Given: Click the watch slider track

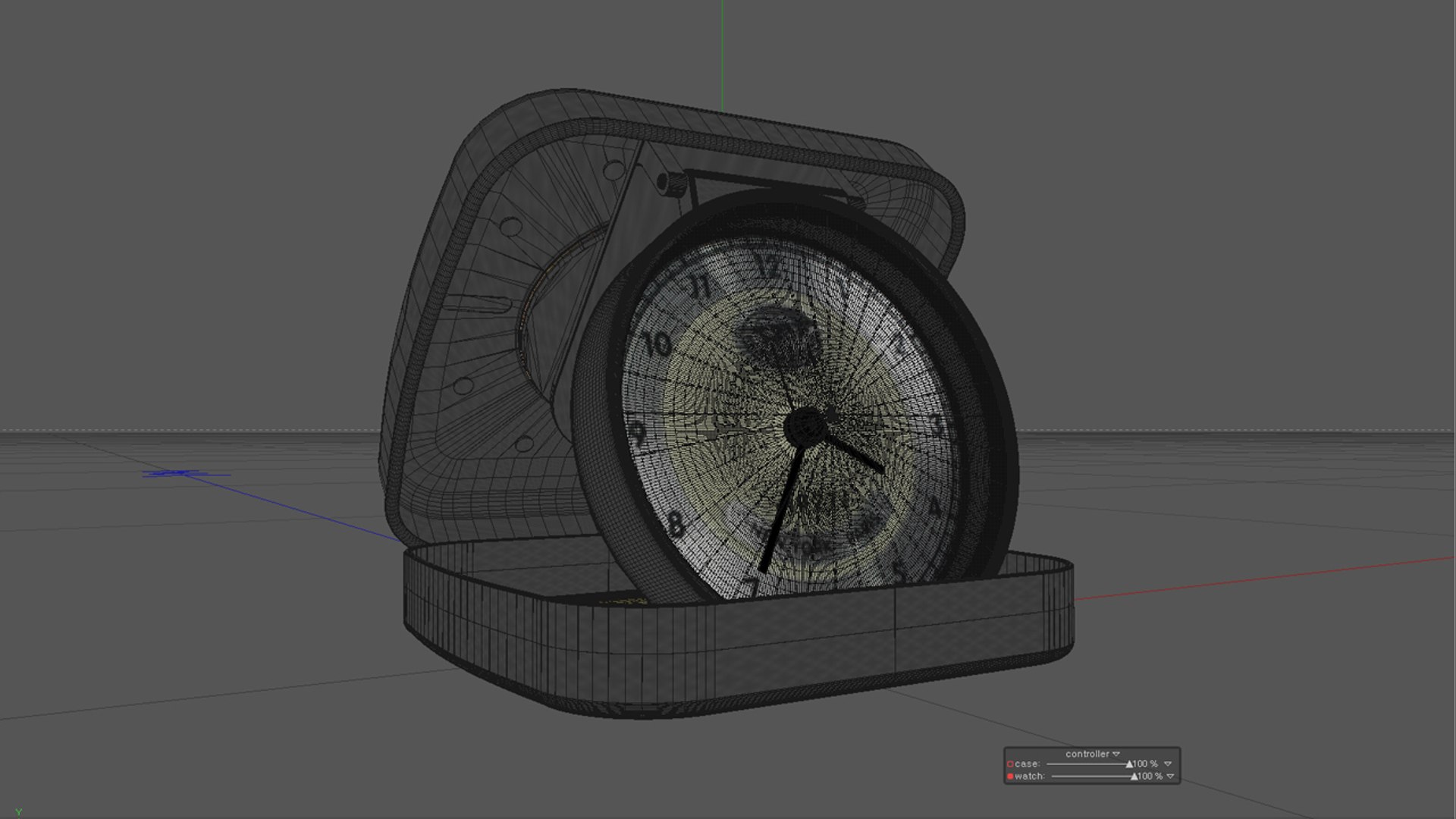Looking at the screenshot, I should (1093, 777).
